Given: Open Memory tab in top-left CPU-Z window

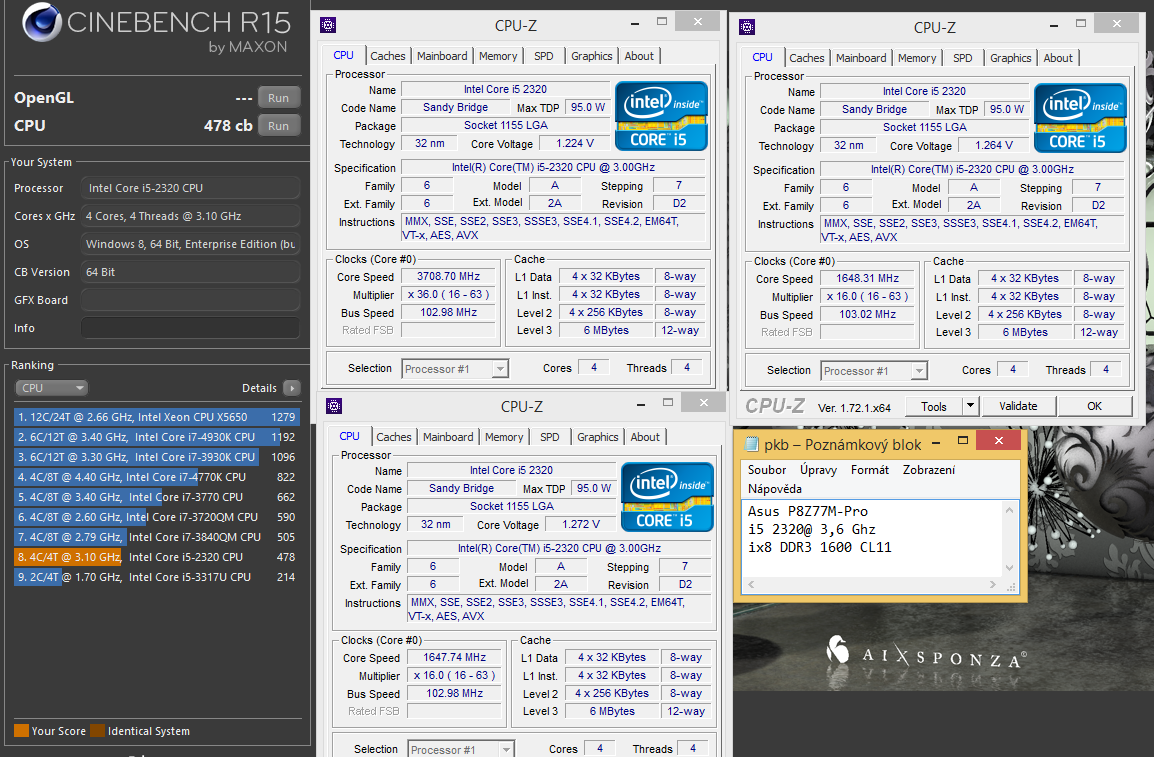Looking at the screenshot, I should coord(498,56).
